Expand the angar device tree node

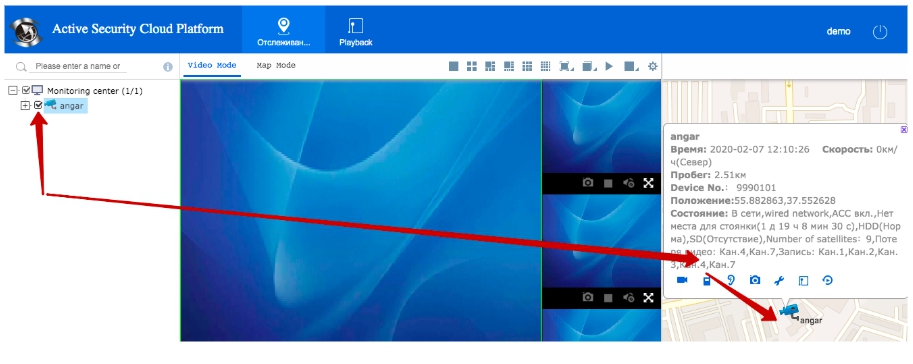click(x=25, y=105)
